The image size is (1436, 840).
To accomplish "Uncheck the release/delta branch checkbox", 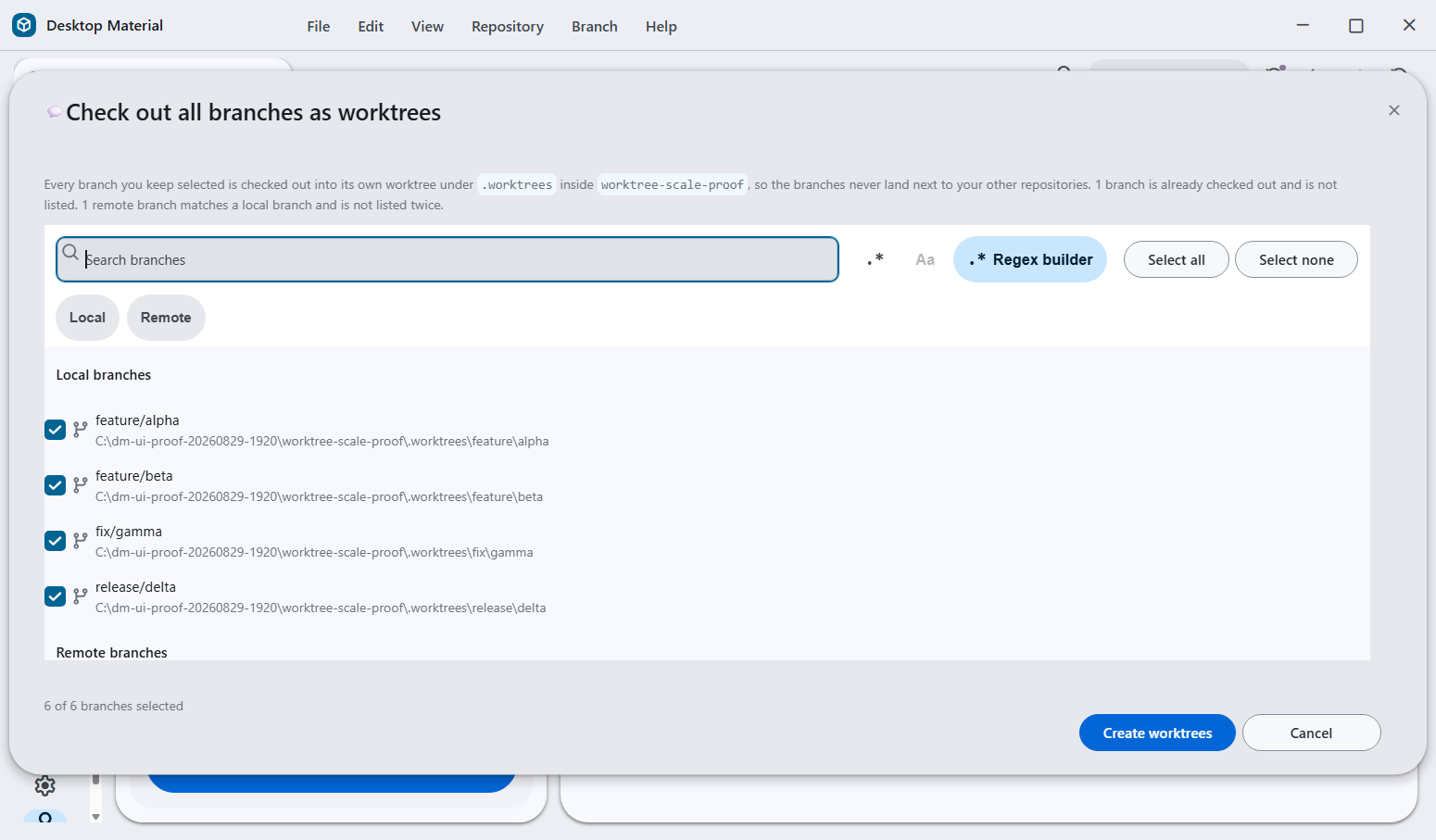I will point(55,596).
